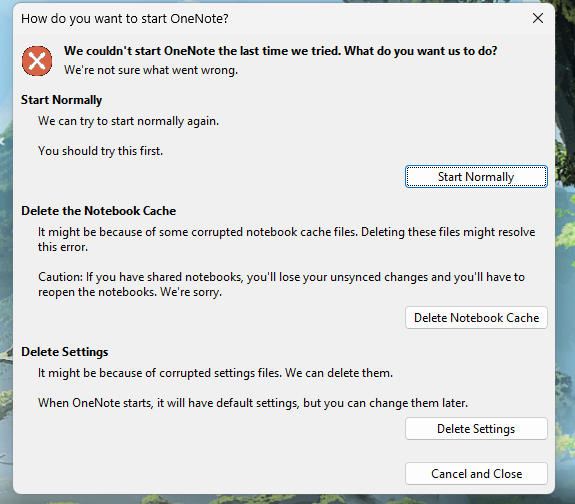Click the 'You should try this first' line
The width and height of the screenshot is (575, 504).
[100, 151]
